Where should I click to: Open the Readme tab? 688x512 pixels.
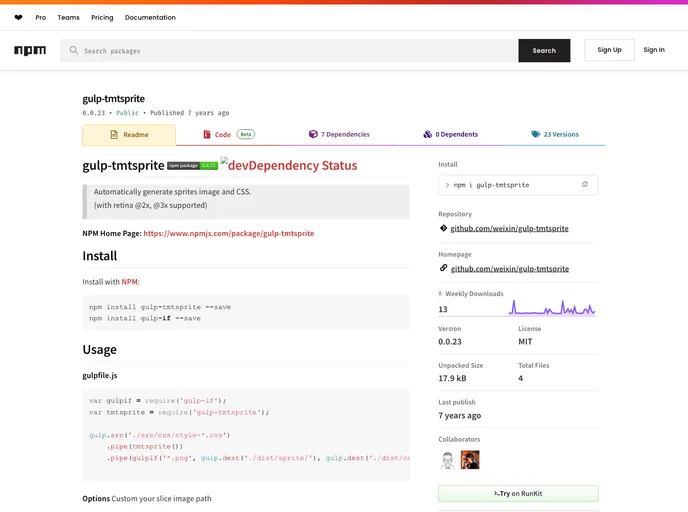129,135
